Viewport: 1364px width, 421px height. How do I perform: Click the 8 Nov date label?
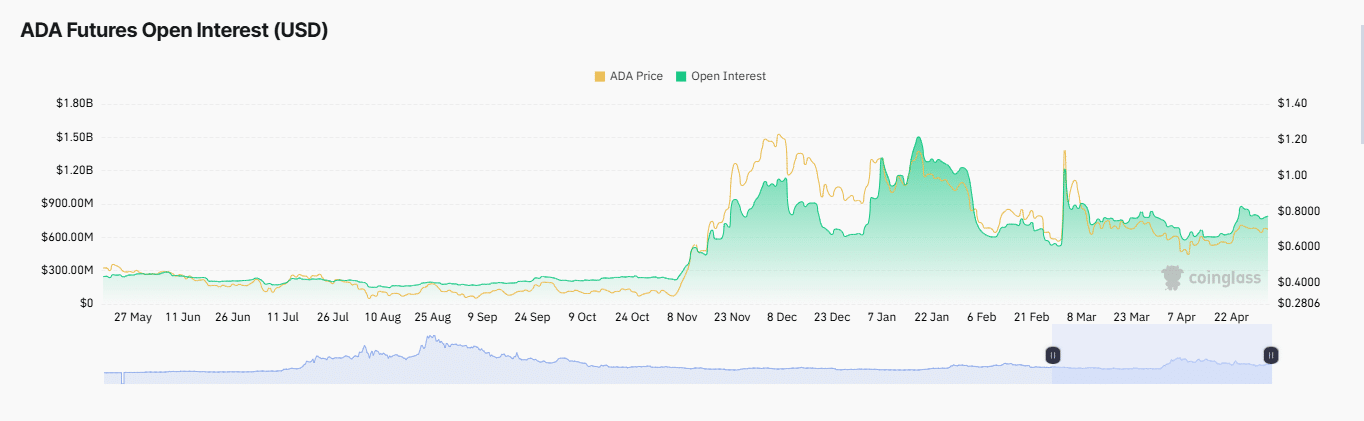click(x=681, y=317)
